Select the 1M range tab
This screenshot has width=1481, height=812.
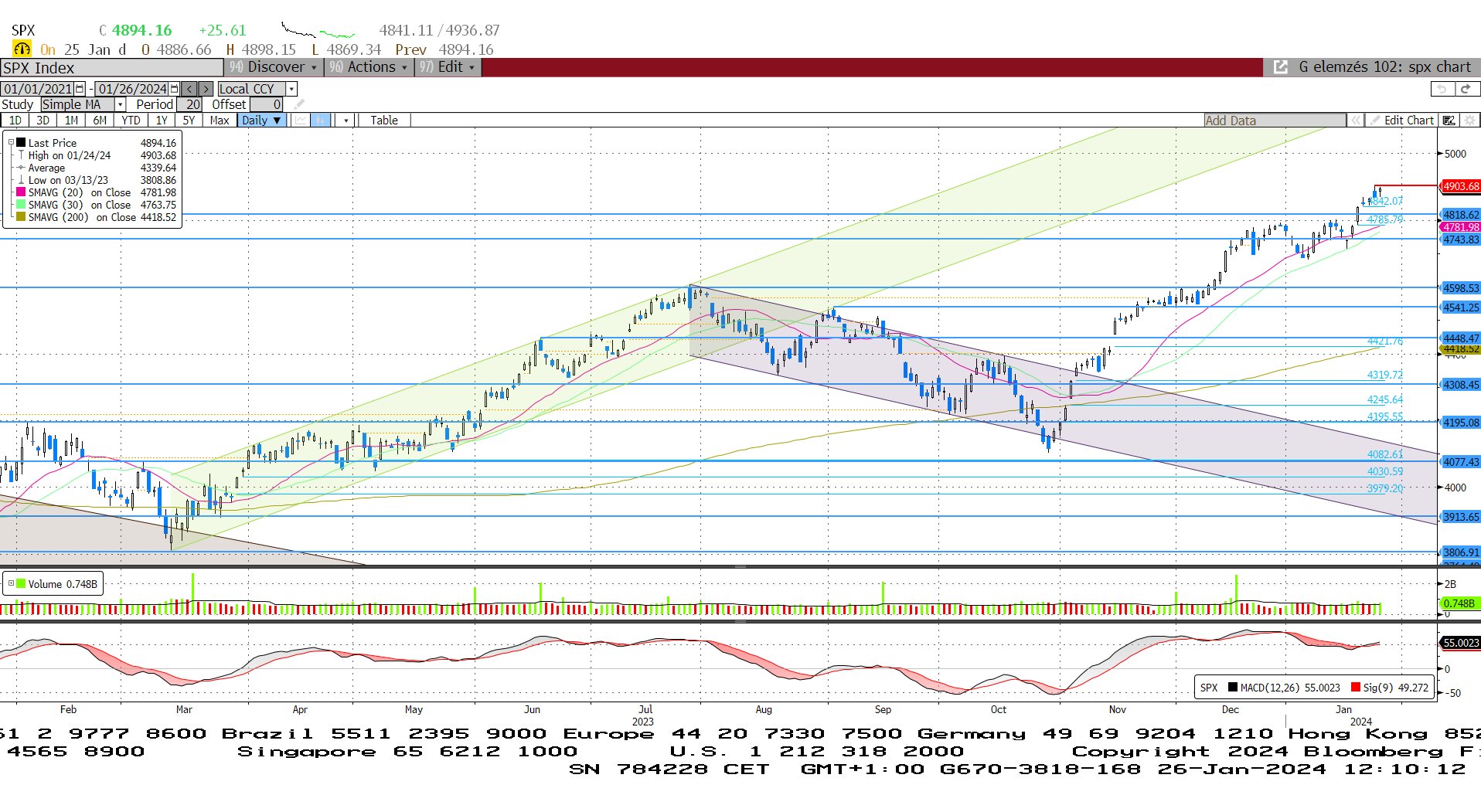pos(71,121)
